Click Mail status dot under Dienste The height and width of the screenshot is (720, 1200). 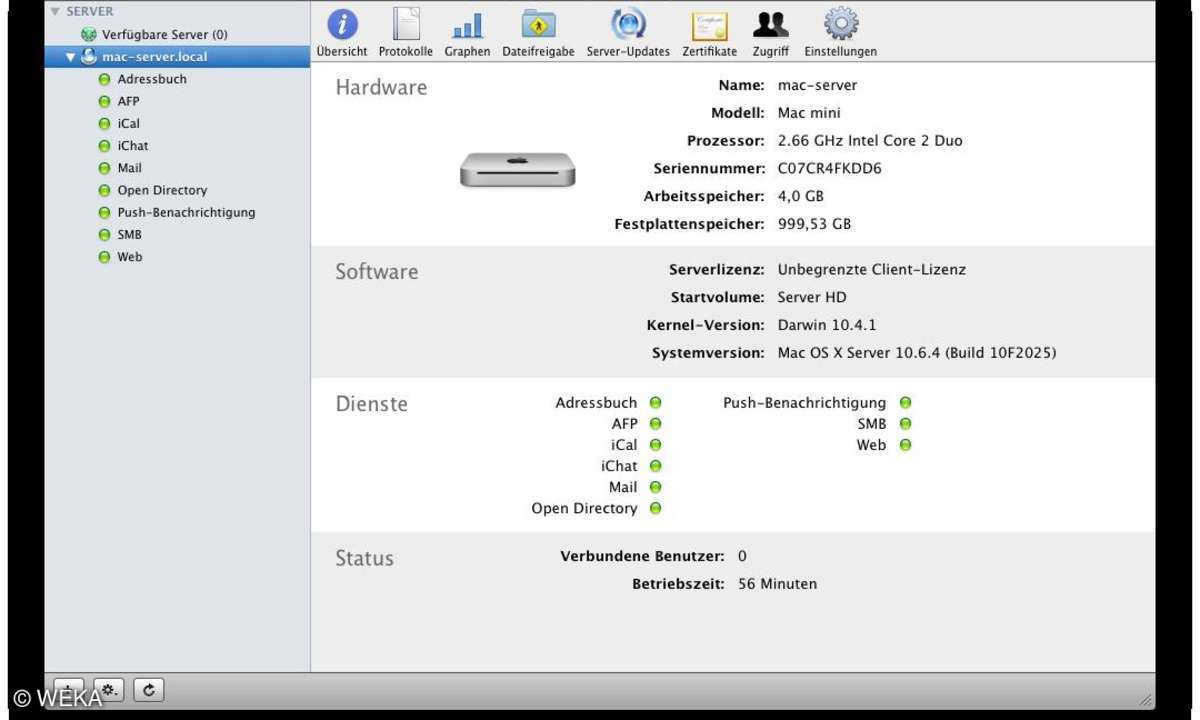[x=656, y=487]
